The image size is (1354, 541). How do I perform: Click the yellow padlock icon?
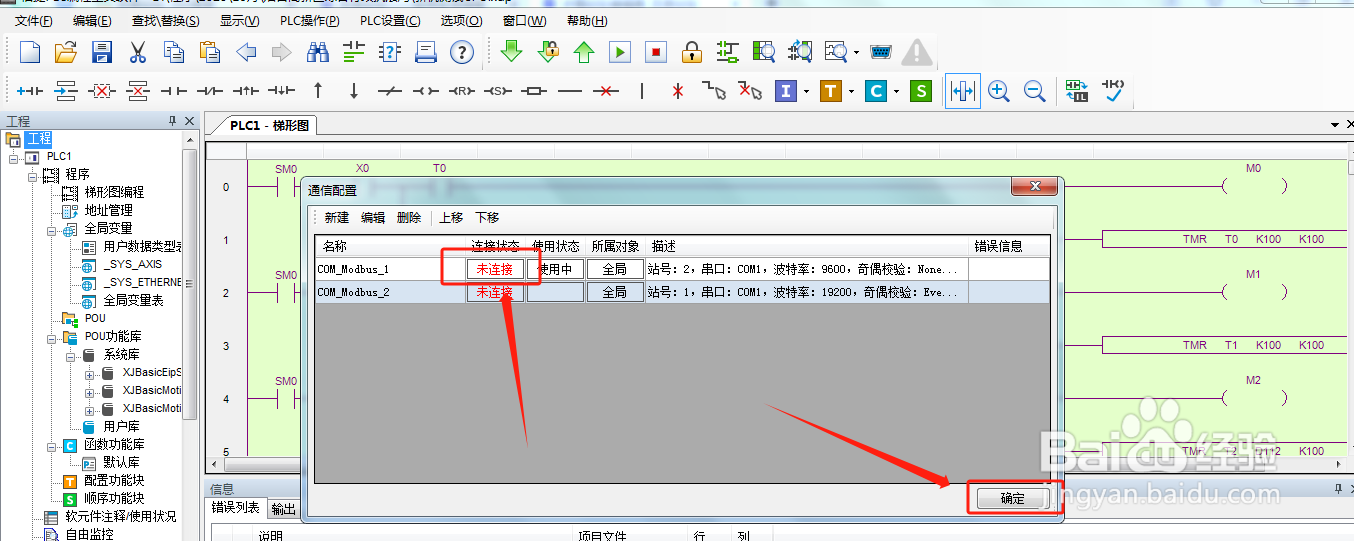[691, 52]
